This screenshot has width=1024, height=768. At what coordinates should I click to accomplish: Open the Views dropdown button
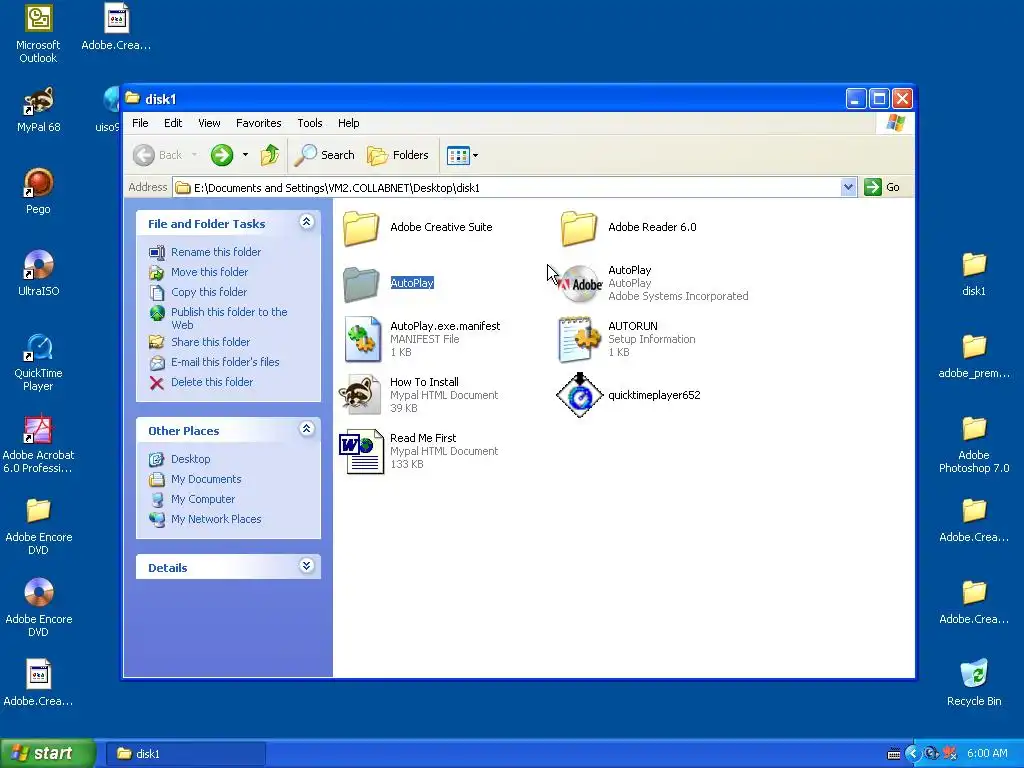click(x=462, y=155)
